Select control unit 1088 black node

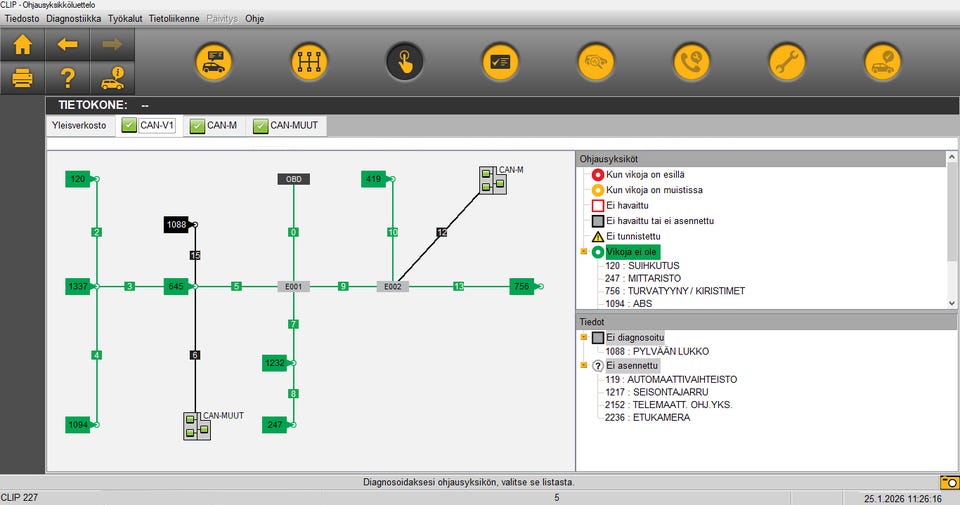[x=177, y=225]
